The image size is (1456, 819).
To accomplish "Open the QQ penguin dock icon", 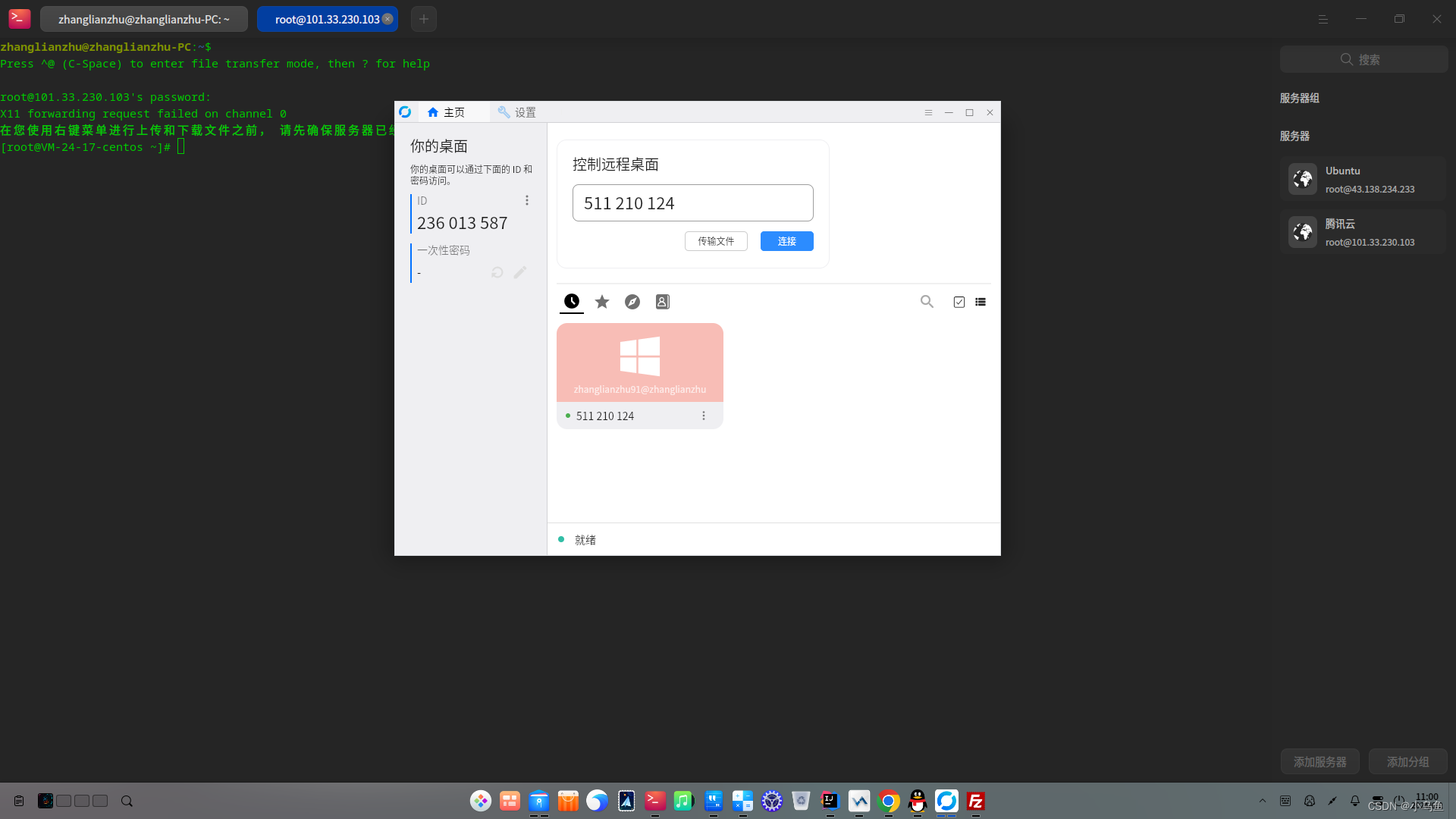I will 918,801.
